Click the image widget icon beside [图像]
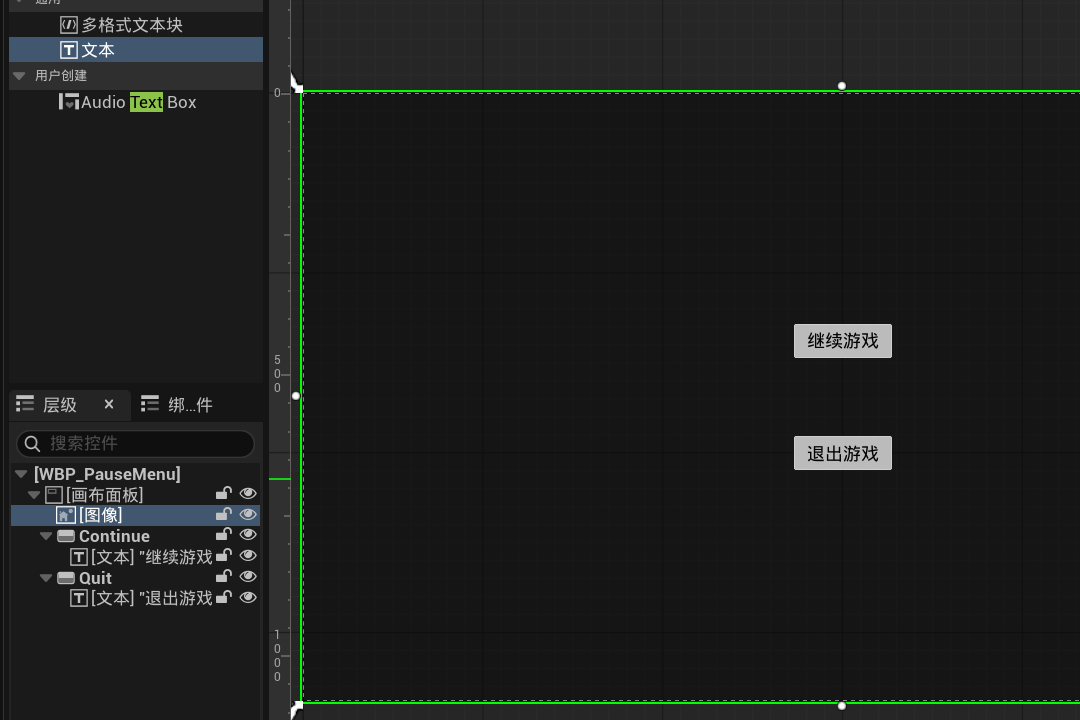 (65, 515)
